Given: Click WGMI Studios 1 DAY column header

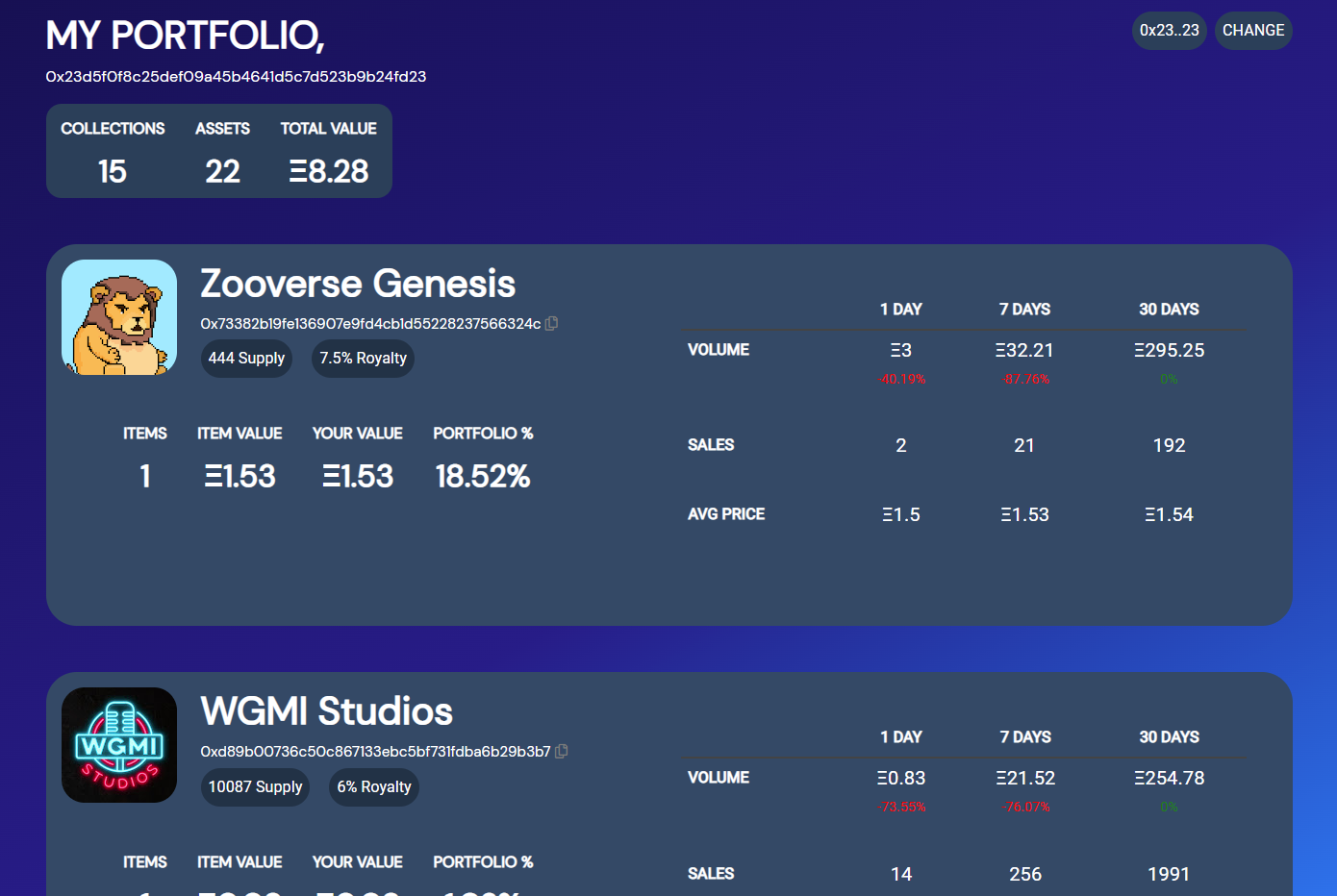Looking at the screenshot, I should (x=901, y=737).
